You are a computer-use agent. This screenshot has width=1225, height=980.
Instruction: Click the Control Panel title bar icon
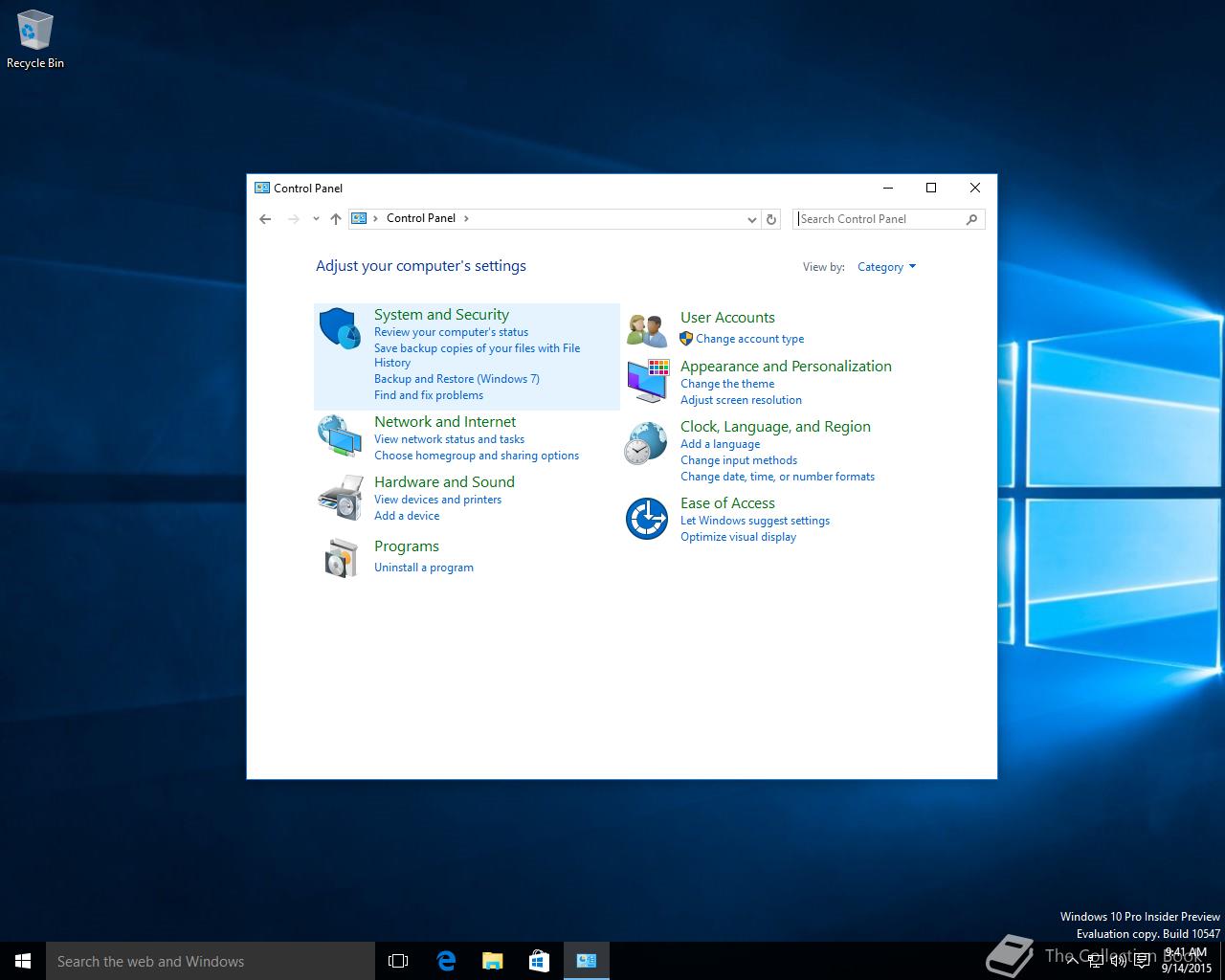pos(262,188)
